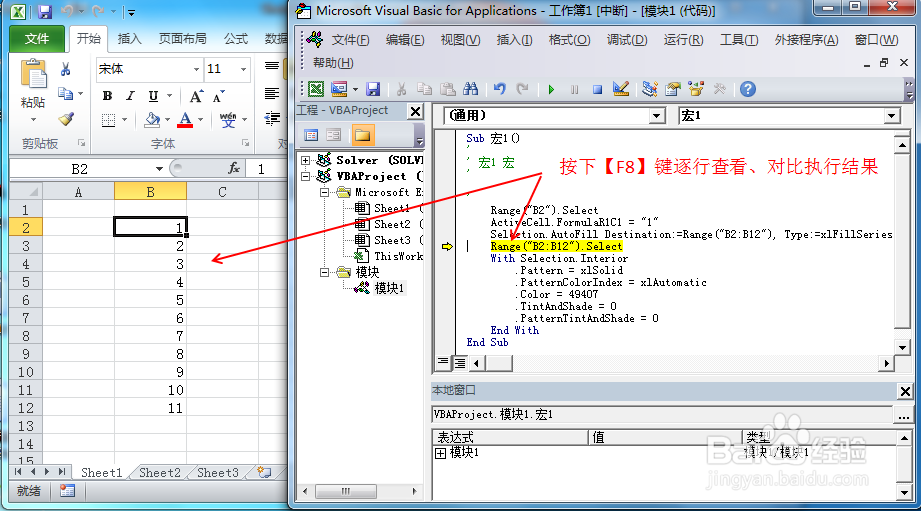
Task: Click Excel increase font size icon
Action: pos(196,96)
